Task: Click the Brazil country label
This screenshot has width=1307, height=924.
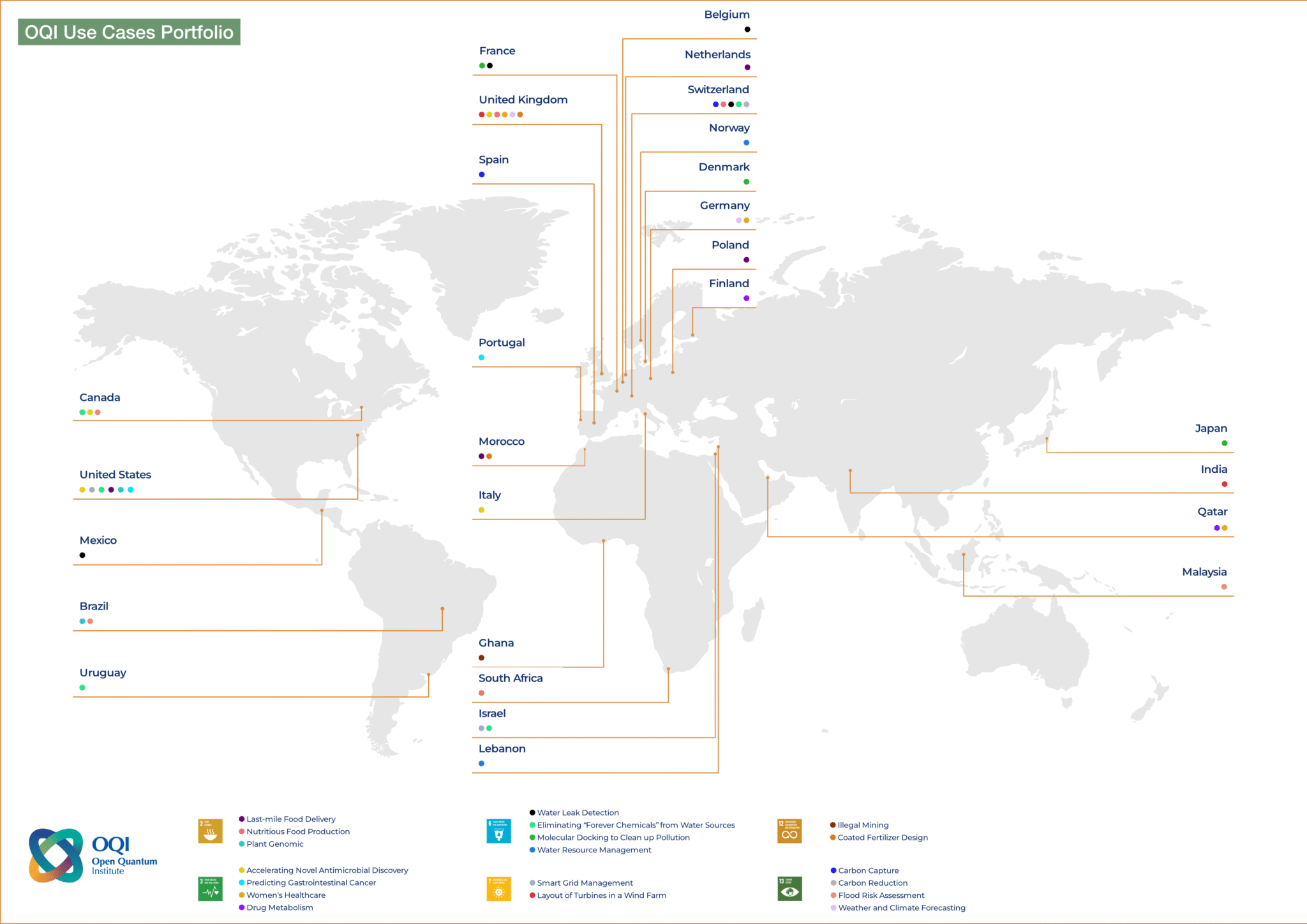Action: coord(94,606)
